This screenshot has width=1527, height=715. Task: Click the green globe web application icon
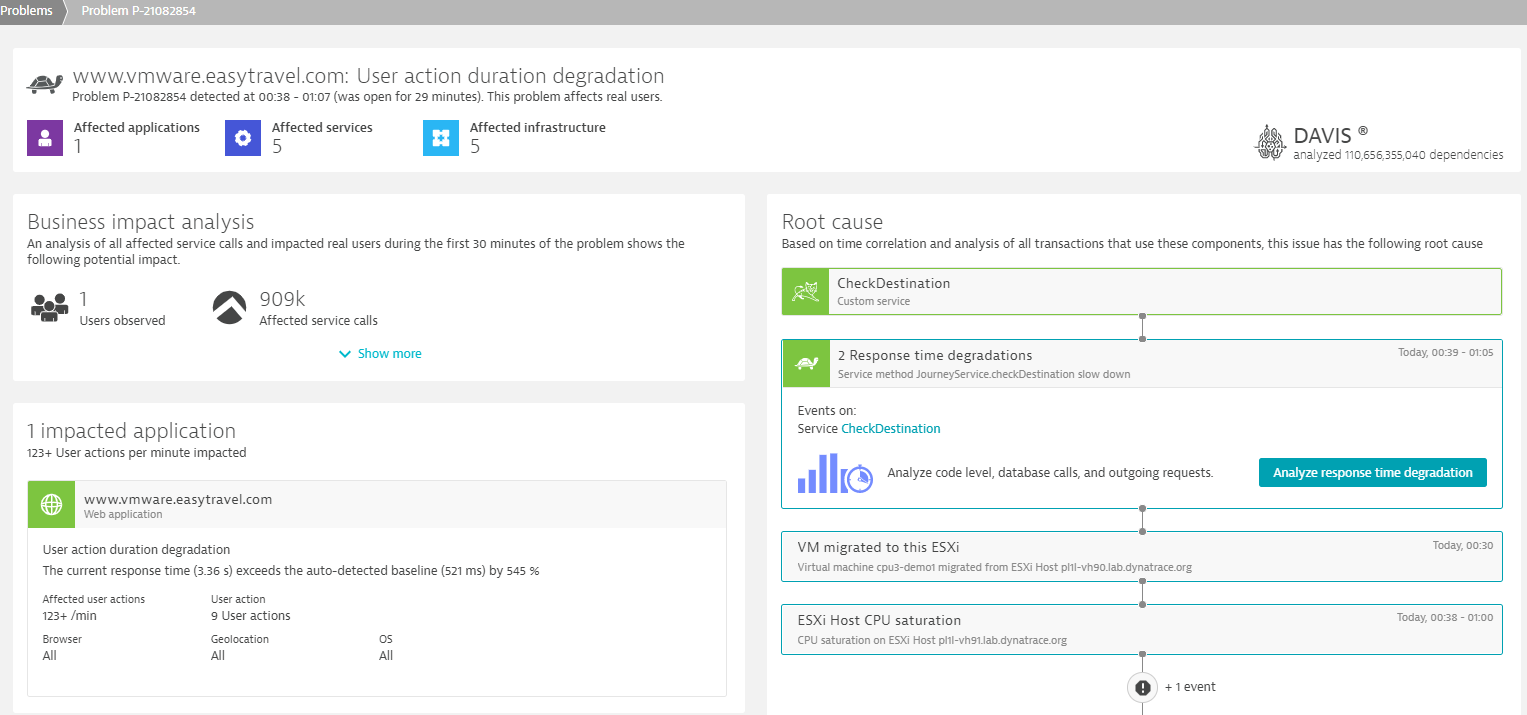pyautogui.click(x=51, y=504)
